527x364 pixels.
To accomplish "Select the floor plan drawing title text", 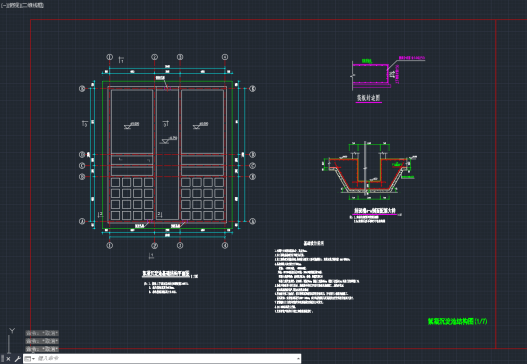I will tap(166, 274).
